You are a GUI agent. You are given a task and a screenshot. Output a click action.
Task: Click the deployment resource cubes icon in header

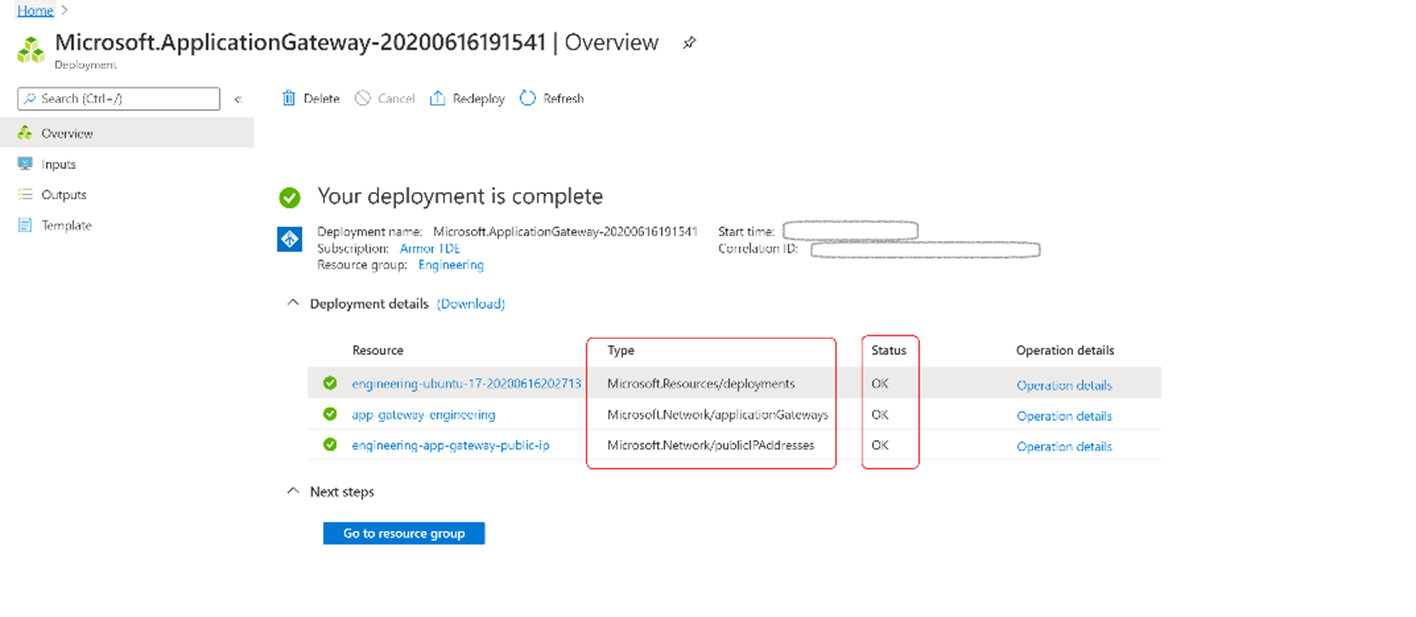(x=31, y=49)
